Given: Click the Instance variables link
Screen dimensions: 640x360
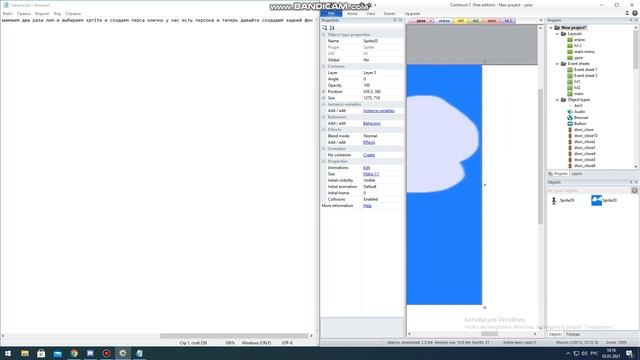Looking at the screenshot, I should click(379, 111).
